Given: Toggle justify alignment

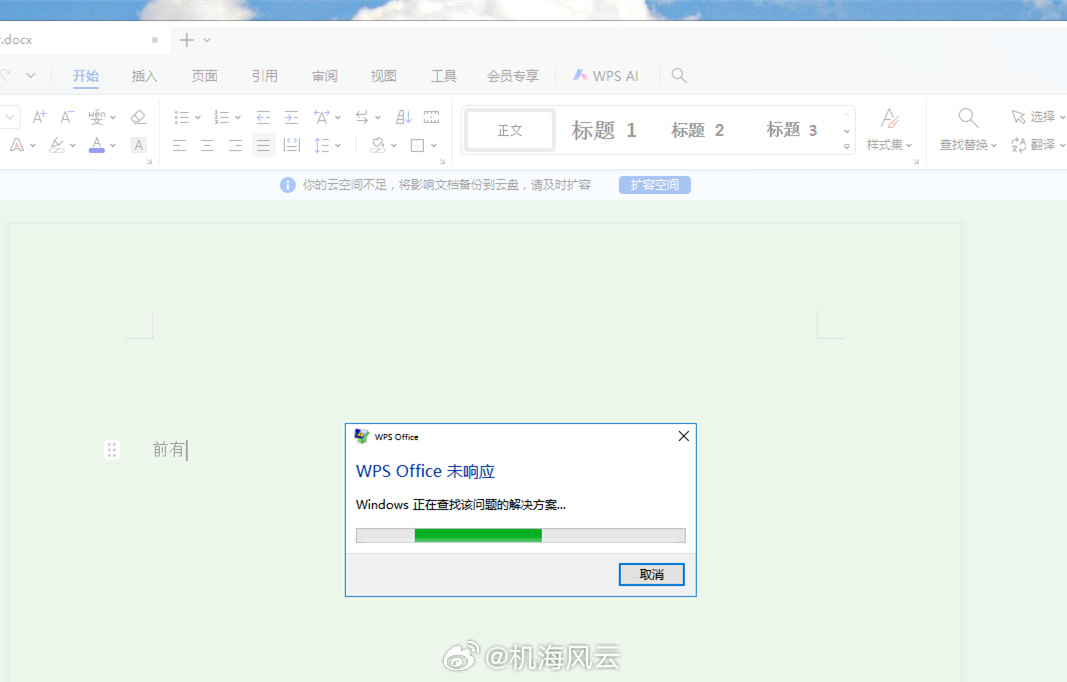Looking at the screenshot, I should (263, 145).
